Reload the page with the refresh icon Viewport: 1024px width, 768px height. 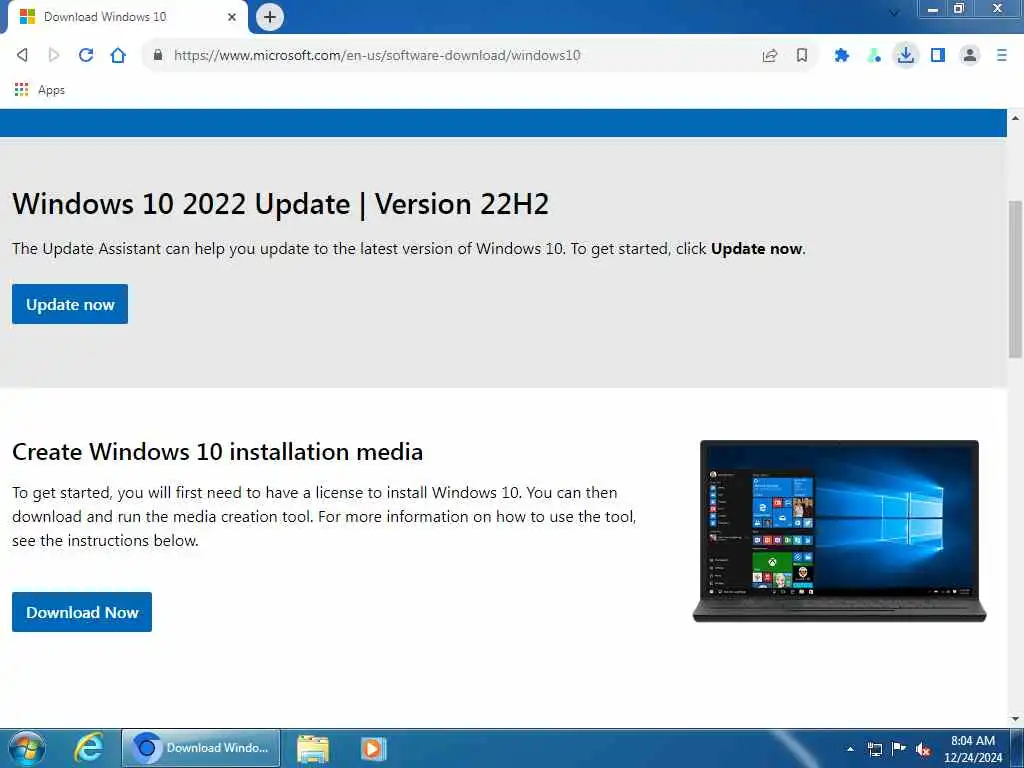tap(86, 56)
